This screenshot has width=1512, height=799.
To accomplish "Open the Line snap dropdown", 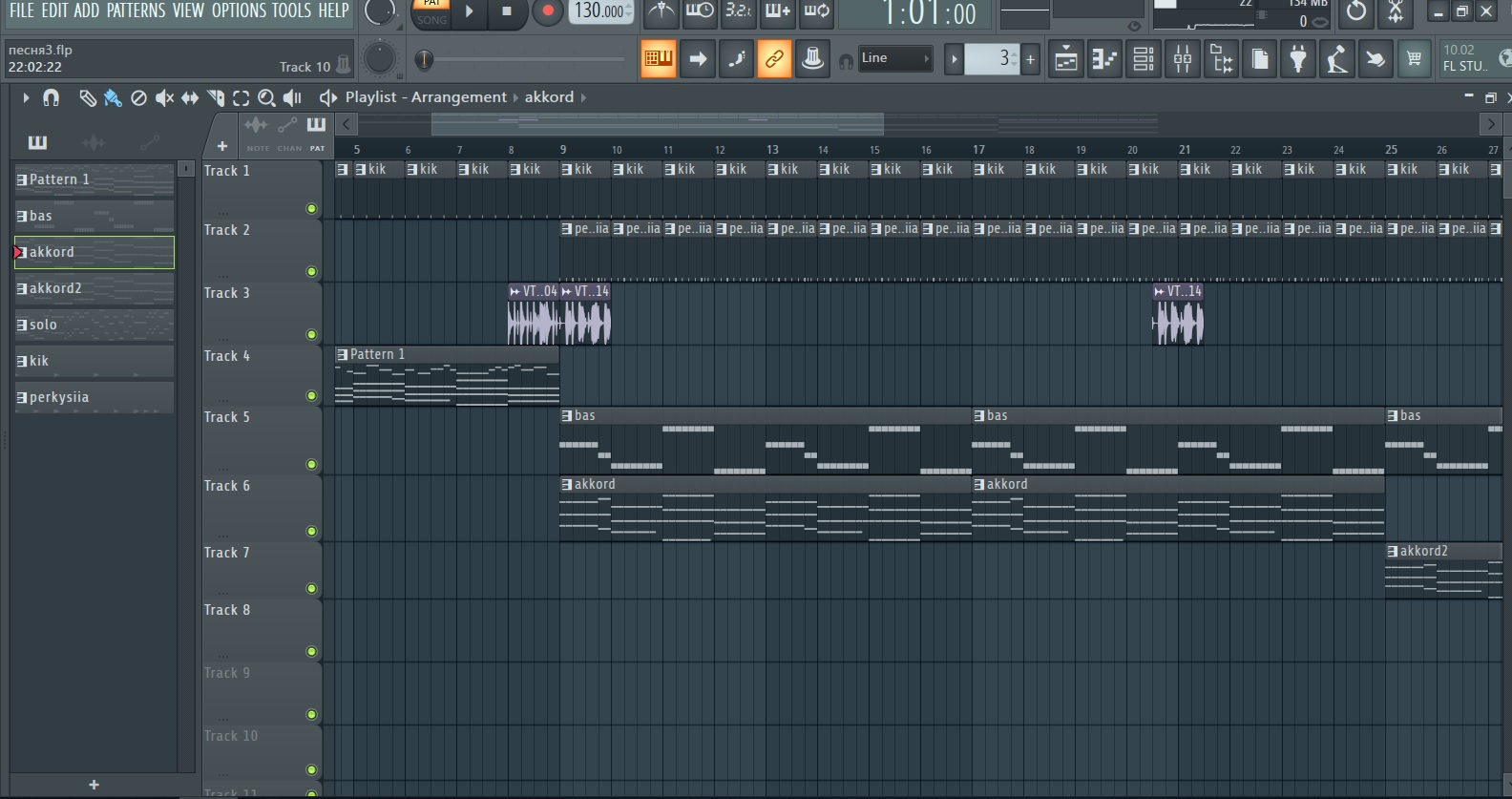I will tap(895, 59).
